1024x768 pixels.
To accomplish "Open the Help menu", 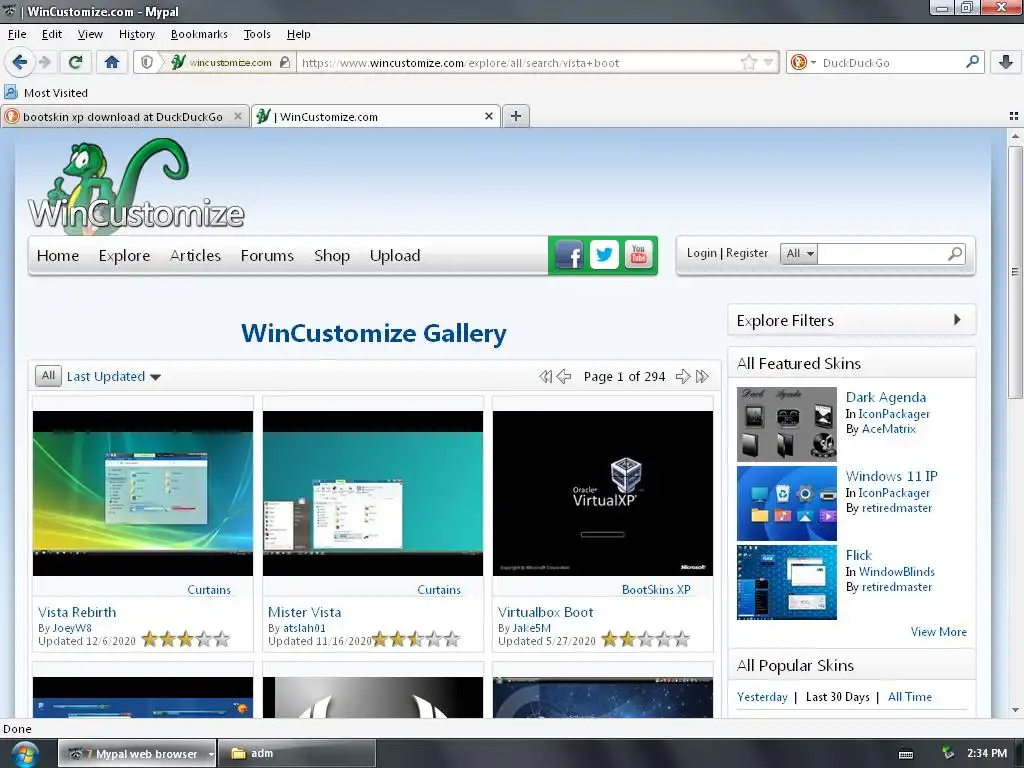I will [298, 34].
